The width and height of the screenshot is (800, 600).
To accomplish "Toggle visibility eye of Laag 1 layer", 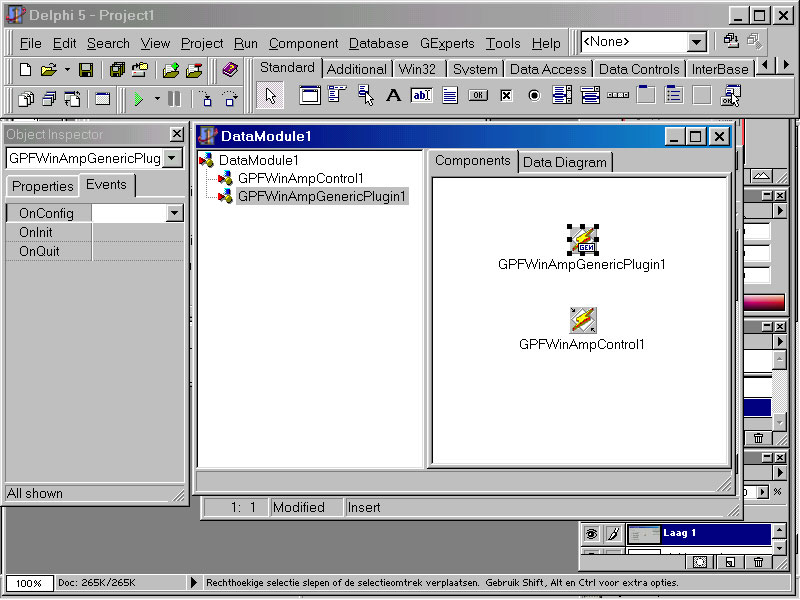I will [x=591, y=535].
